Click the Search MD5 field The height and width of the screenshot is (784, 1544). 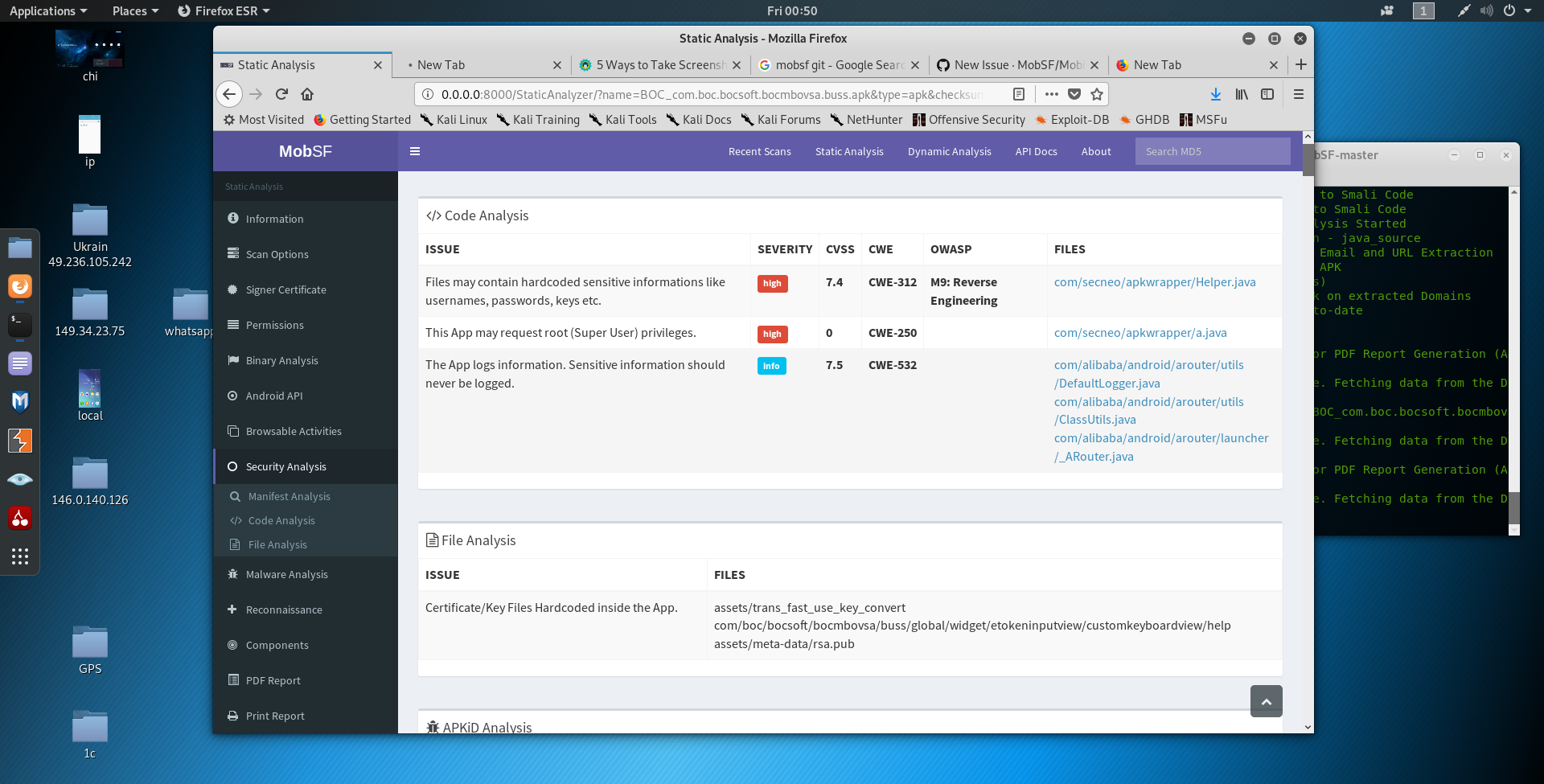click(x=1213, y=151)
